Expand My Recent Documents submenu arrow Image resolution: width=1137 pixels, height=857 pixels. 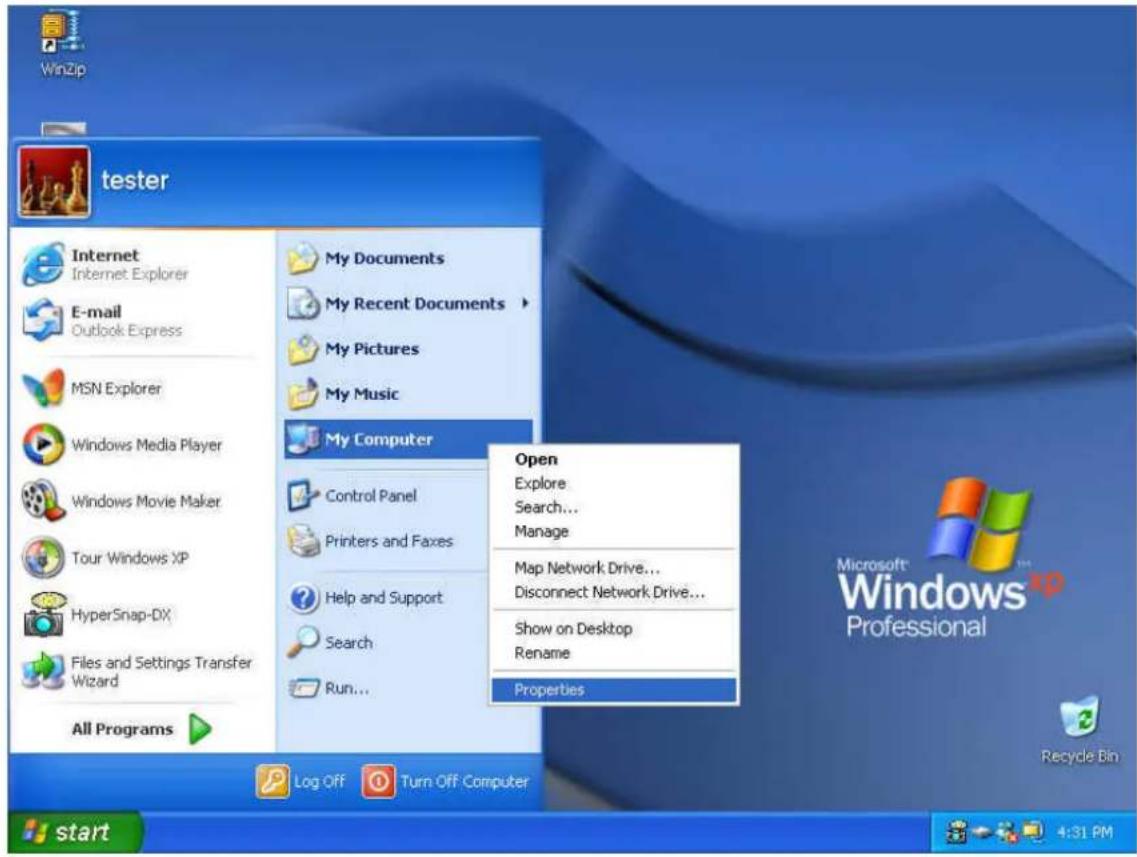pos(525,303)
